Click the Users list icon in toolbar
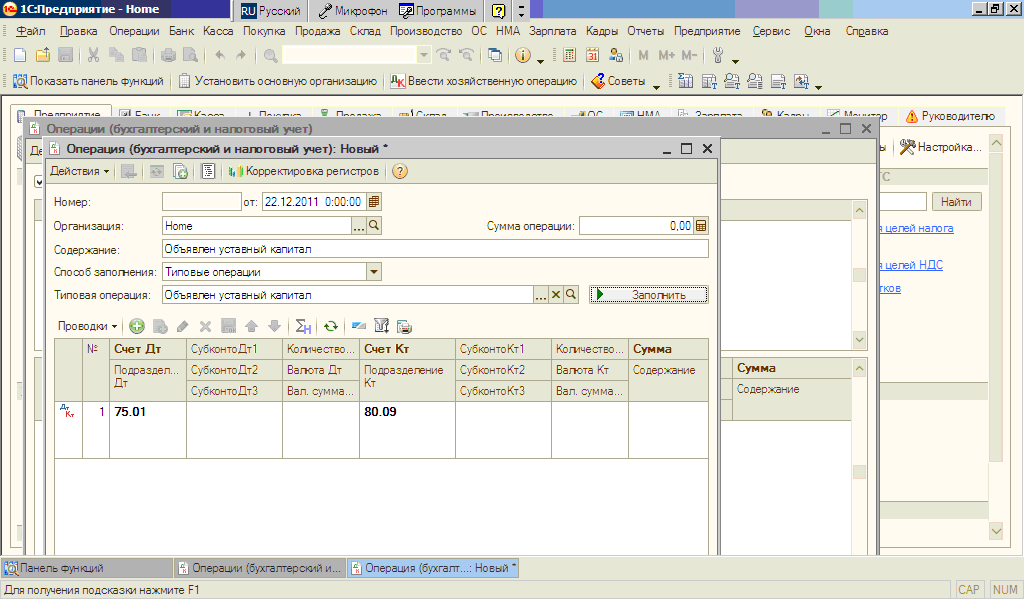Image resolution: width=1024 pixels, height=600 pixels. click(615, 55)
